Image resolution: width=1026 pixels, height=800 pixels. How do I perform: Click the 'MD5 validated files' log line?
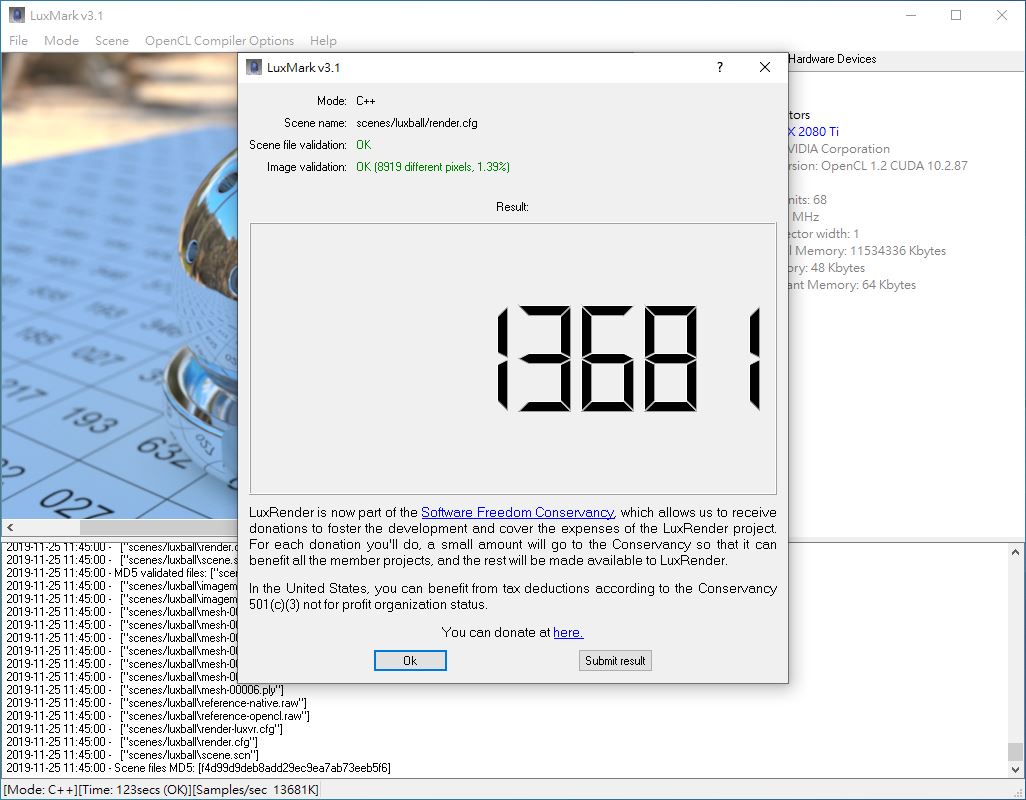coord(122,573)
